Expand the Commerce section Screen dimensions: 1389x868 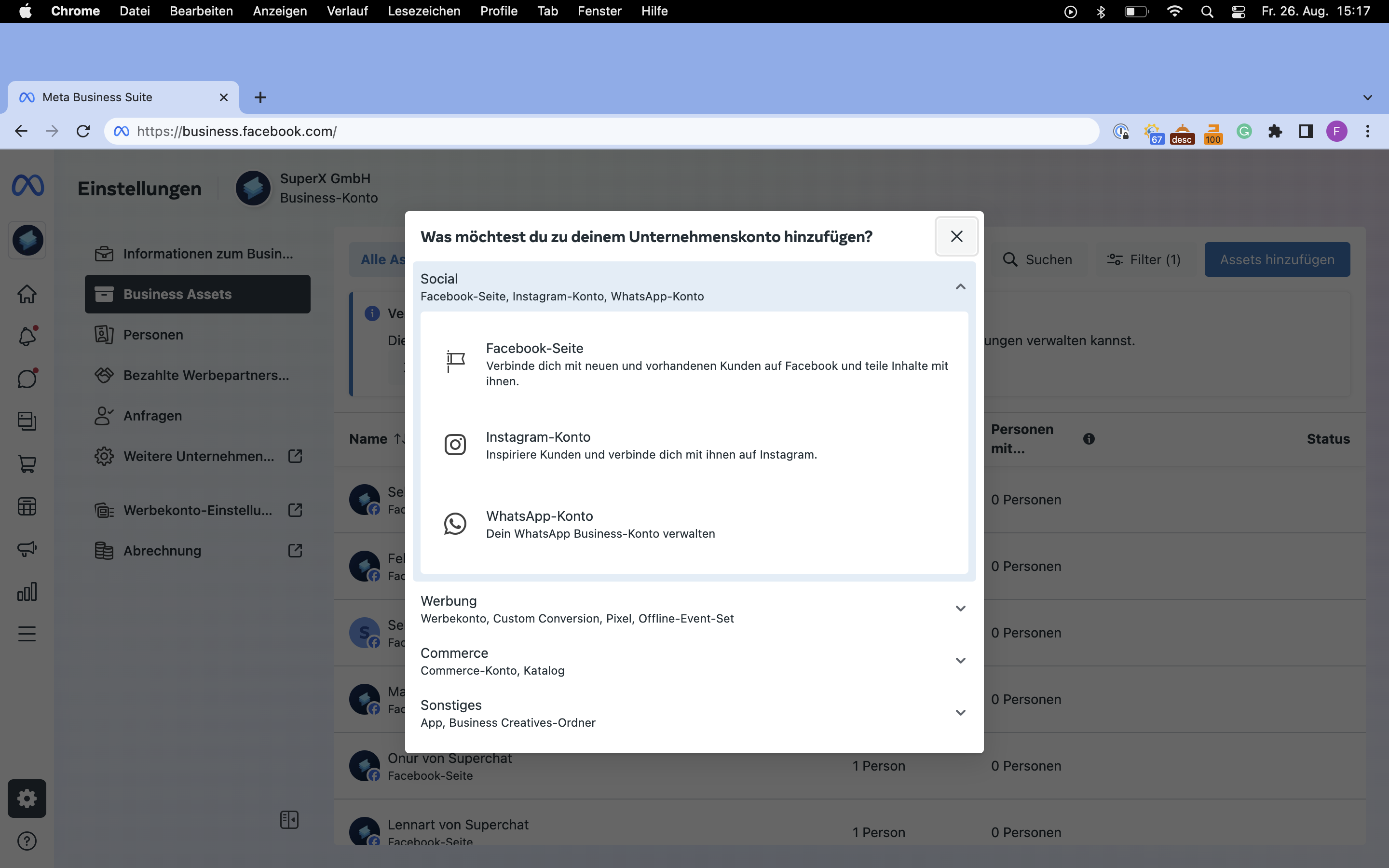[x=960, y=661]
